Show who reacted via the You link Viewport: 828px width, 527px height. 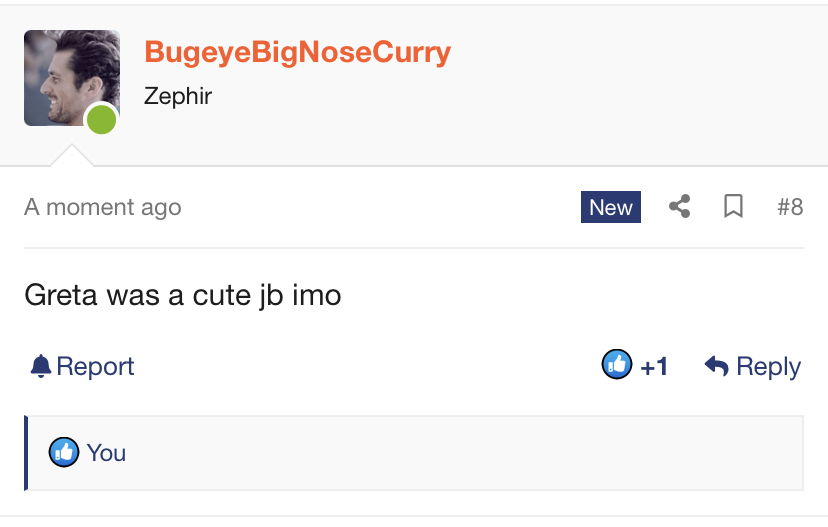(x=106, y=453)
